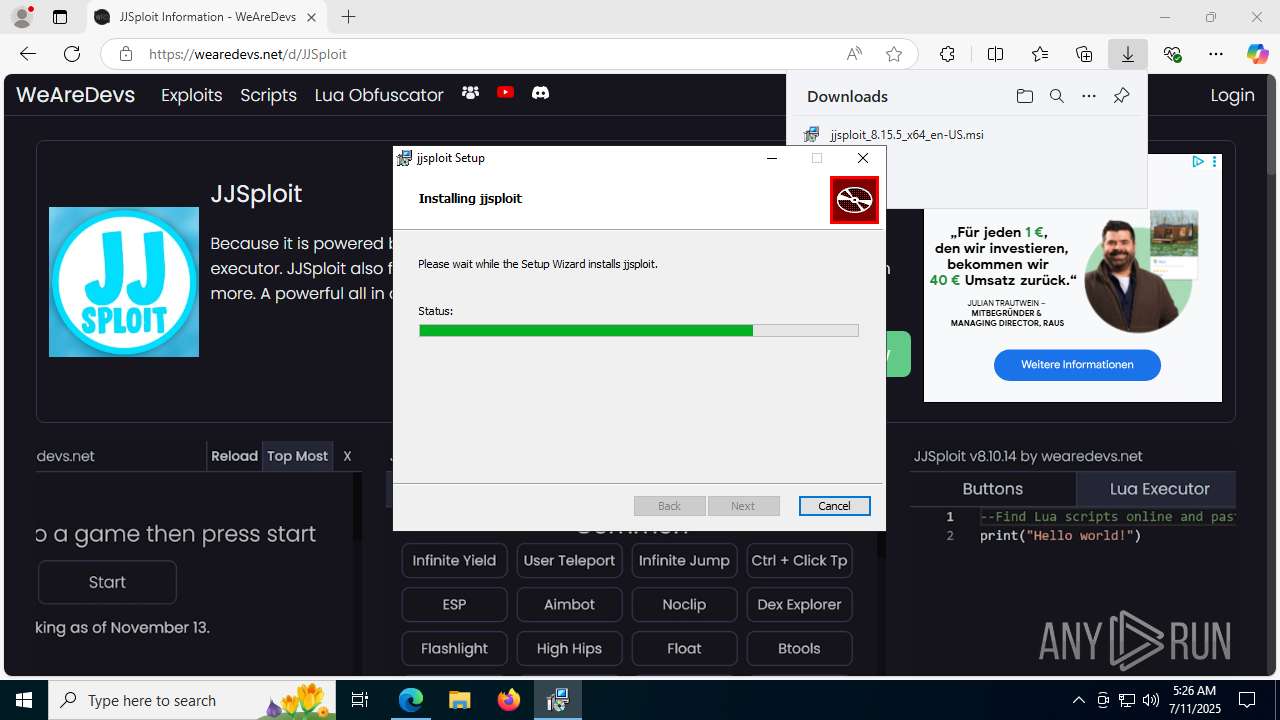This screenshot has height=720, width=1280.
Task: Open a new browser tab
Action: point(348,17)
